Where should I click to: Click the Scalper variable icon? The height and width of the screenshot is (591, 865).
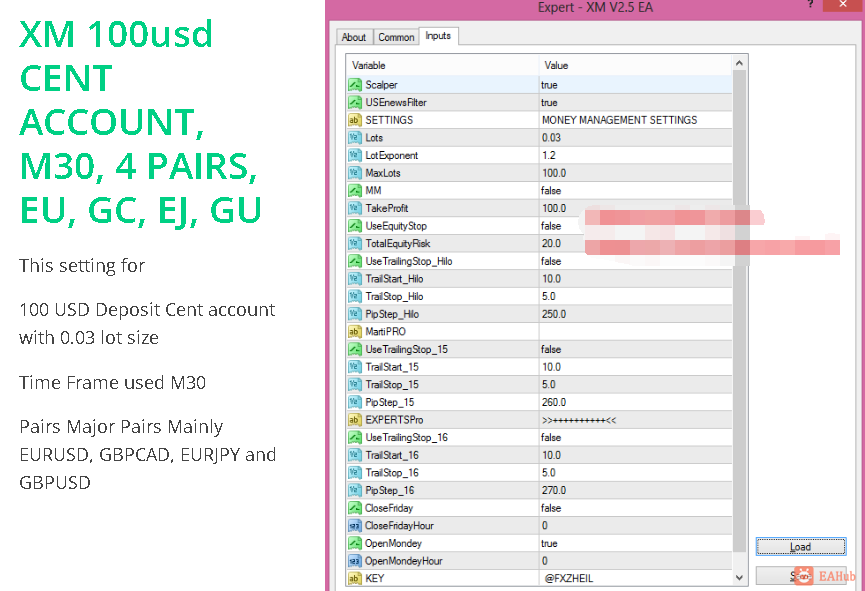pos(355,85)
